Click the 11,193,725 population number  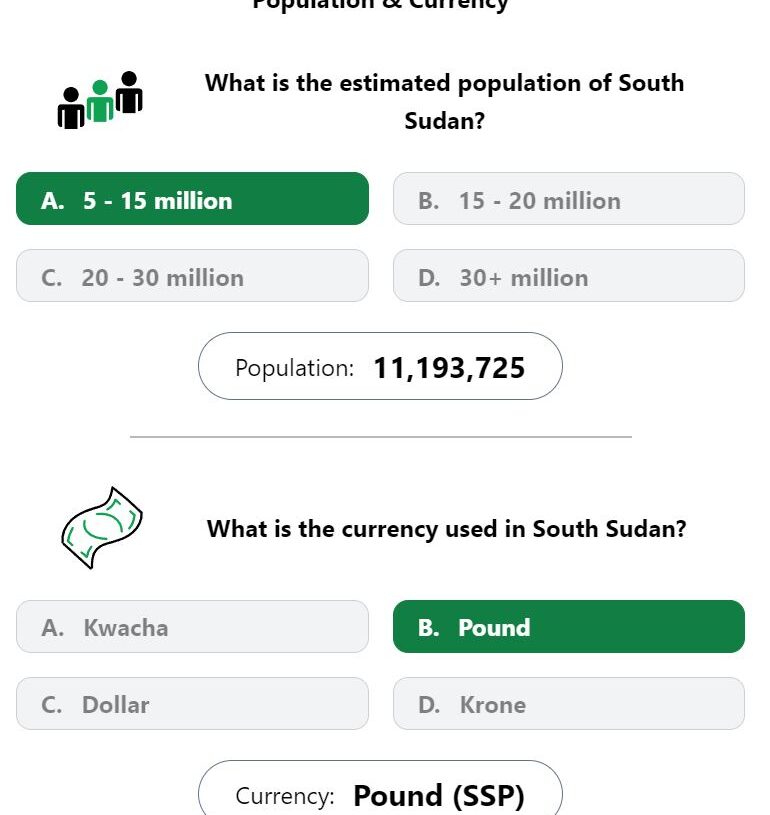449,367
